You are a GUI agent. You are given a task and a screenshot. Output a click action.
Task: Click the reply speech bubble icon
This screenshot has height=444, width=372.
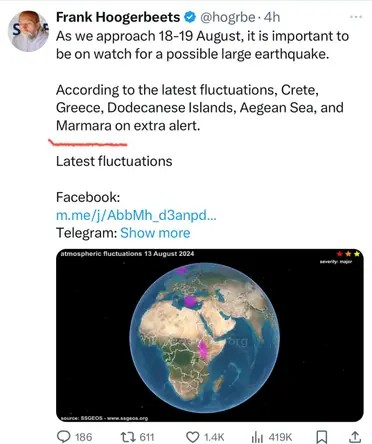(x=64, y=437)
